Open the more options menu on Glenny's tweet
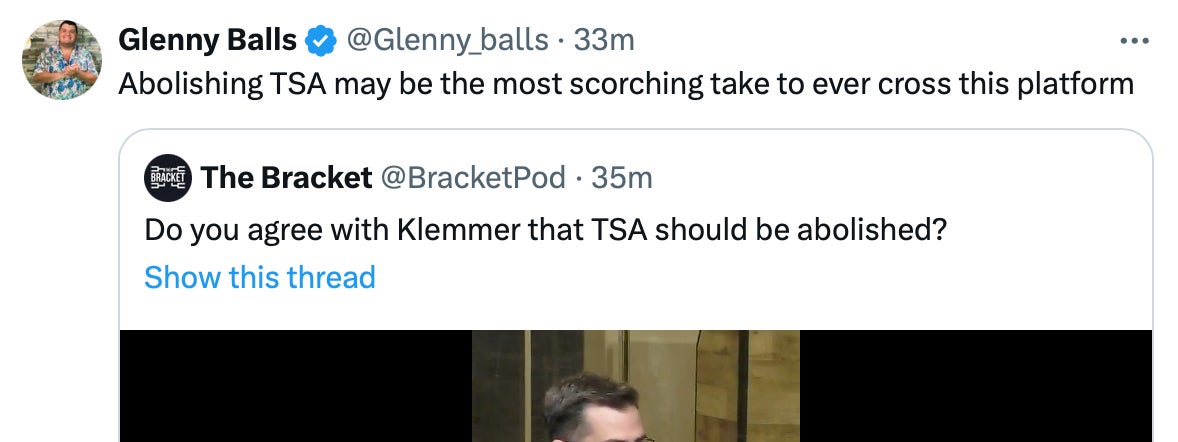1178x442 pixels. pyautogui.click(x=1134, y=41)
